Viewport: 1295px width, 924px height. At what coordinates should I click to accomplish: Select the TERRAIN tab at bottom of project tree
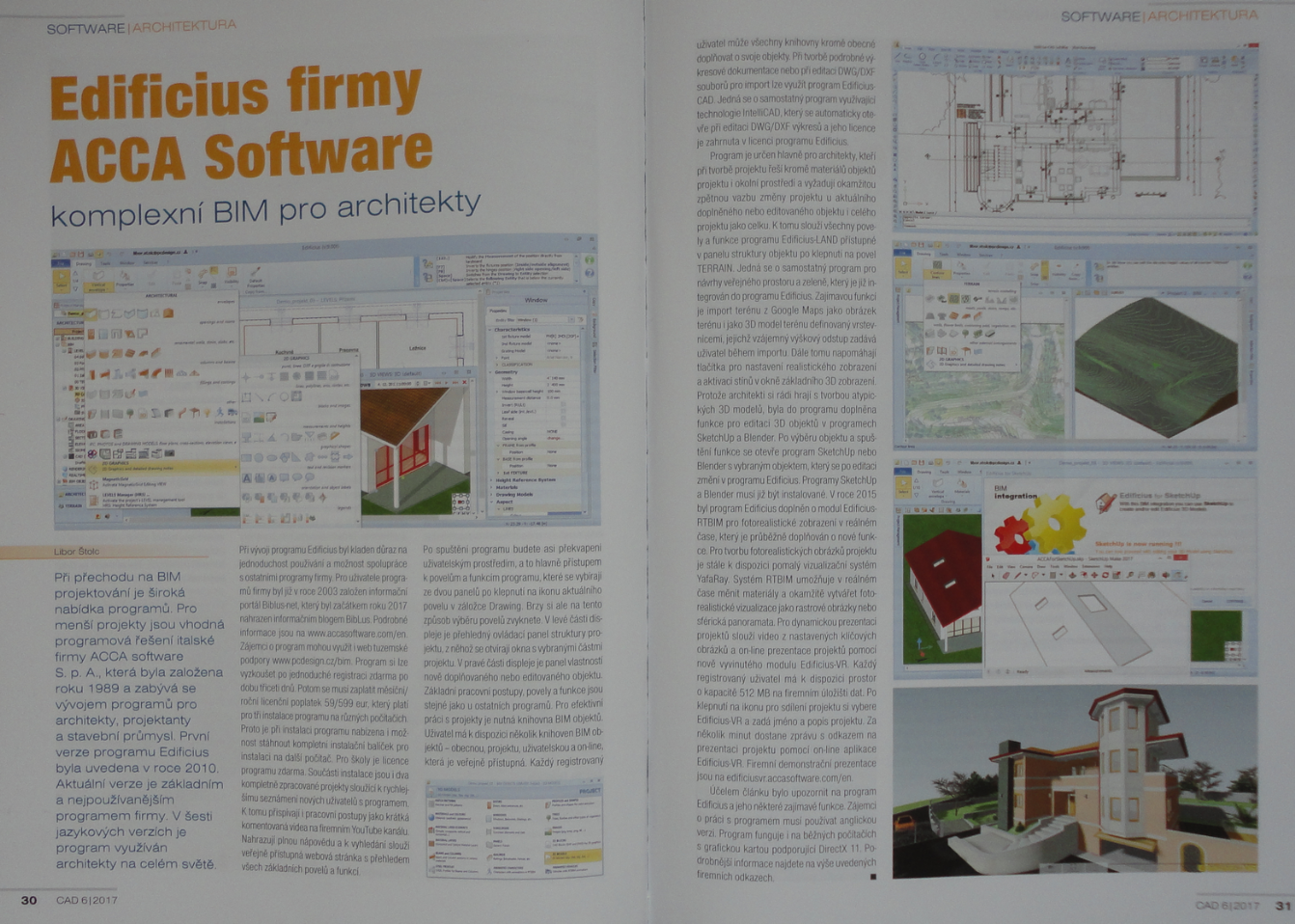pyautogui.click(x=71, y=506)
